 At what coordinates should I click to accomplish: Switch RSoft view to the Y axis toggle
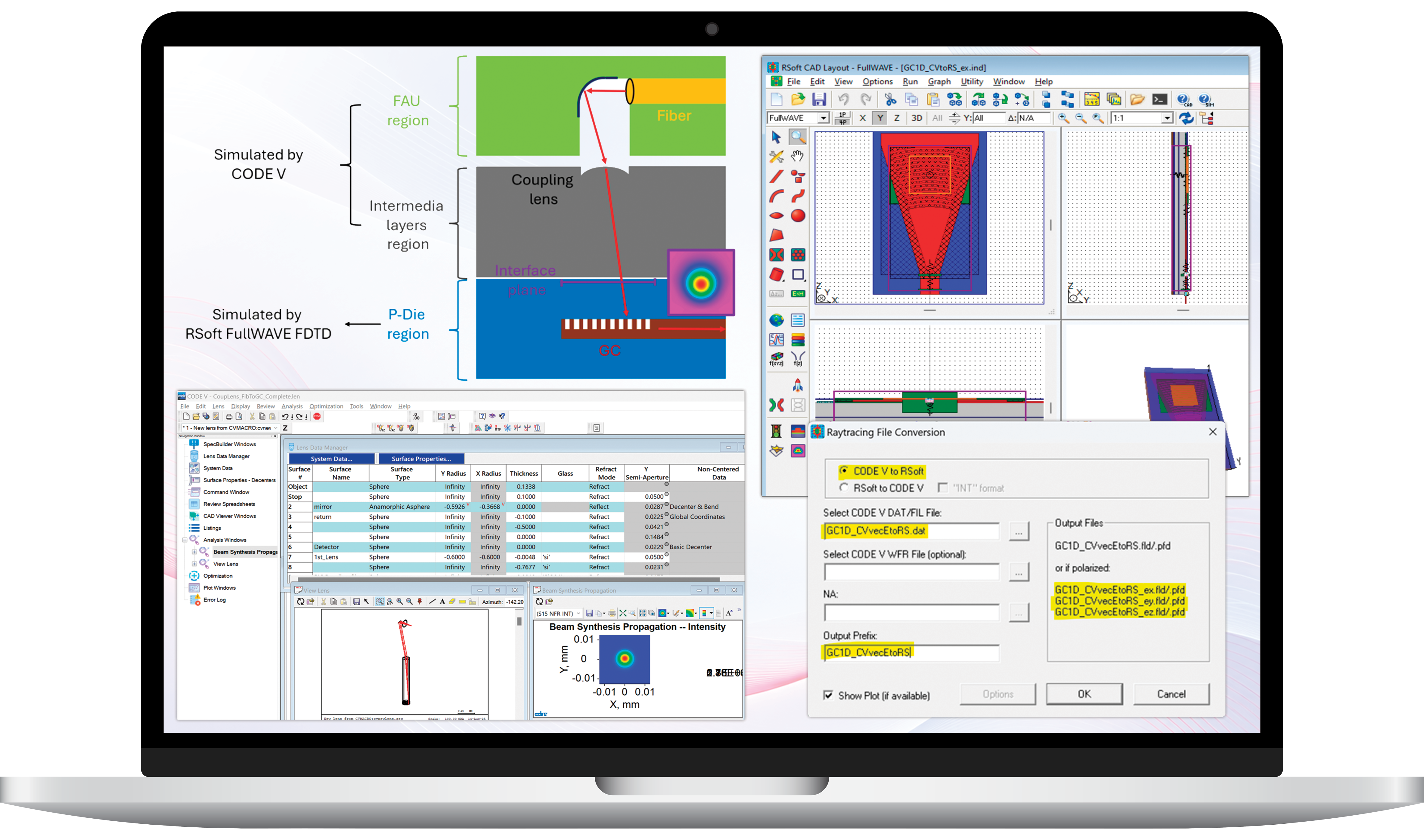[x=880, y=118]
